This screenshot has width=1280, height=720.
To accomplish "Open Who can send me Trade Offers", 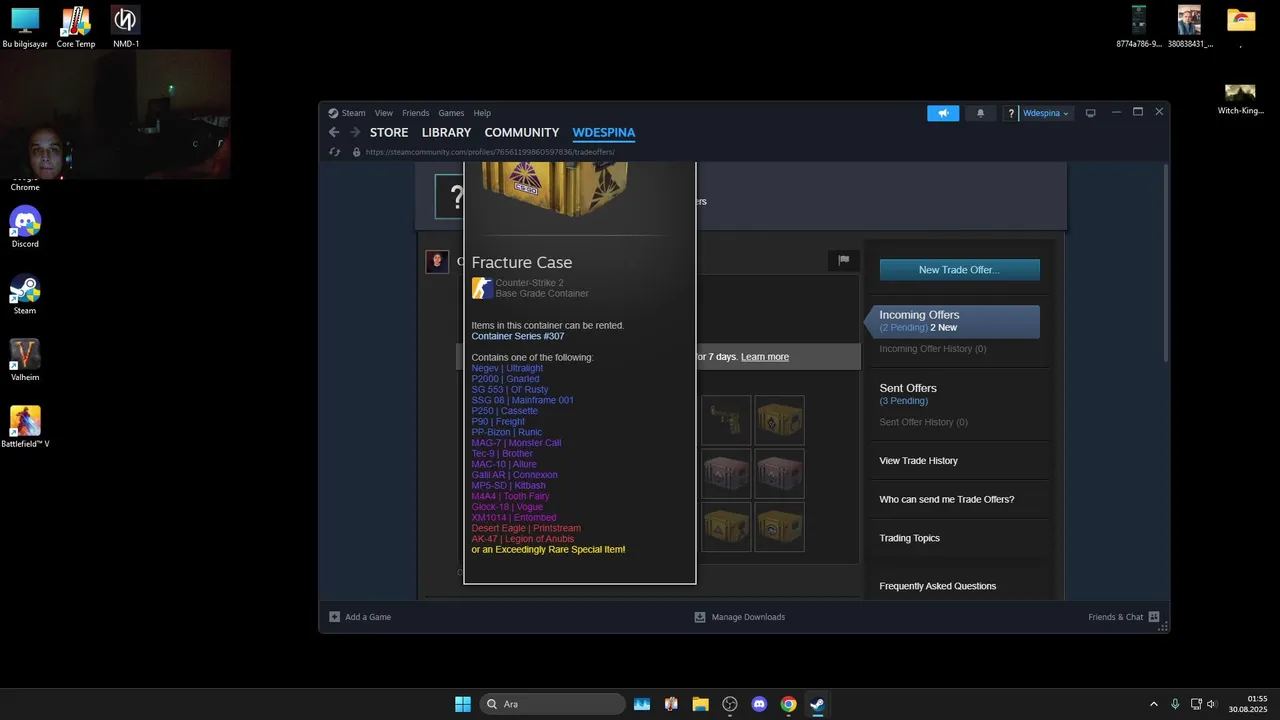I will coord(946,499).
